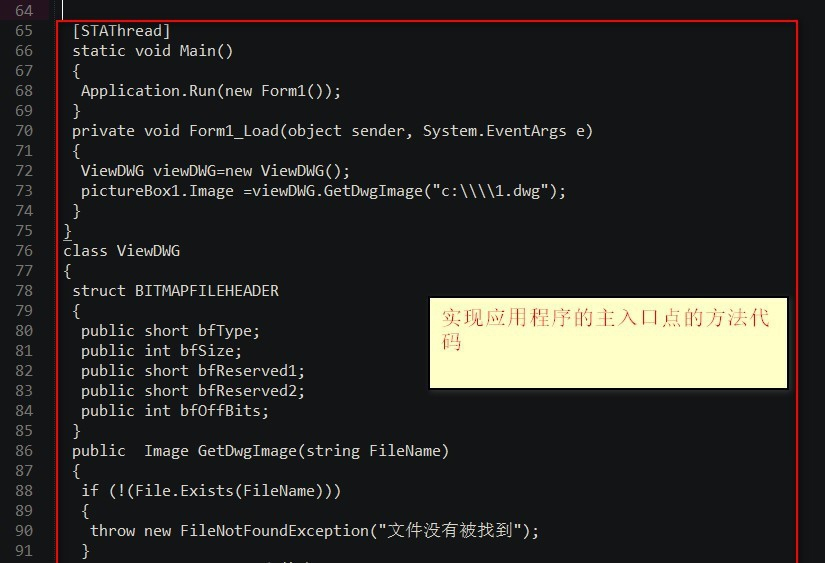
Task: Click the BITMAPFILEHEADER struct name
Action: coord(206,291)
